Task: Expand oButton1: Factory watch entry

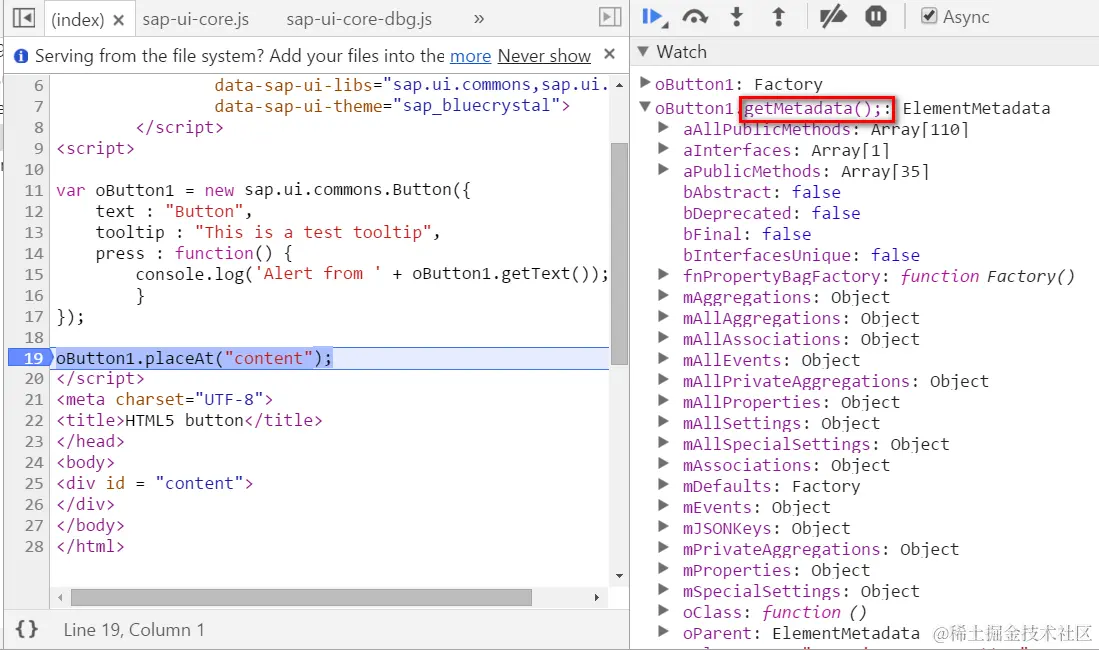Action: tap(645, 83)
